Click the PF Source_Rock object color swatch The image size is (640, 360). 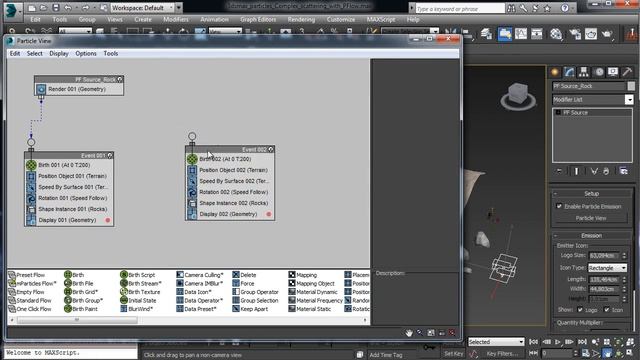[x=631, y=86]
